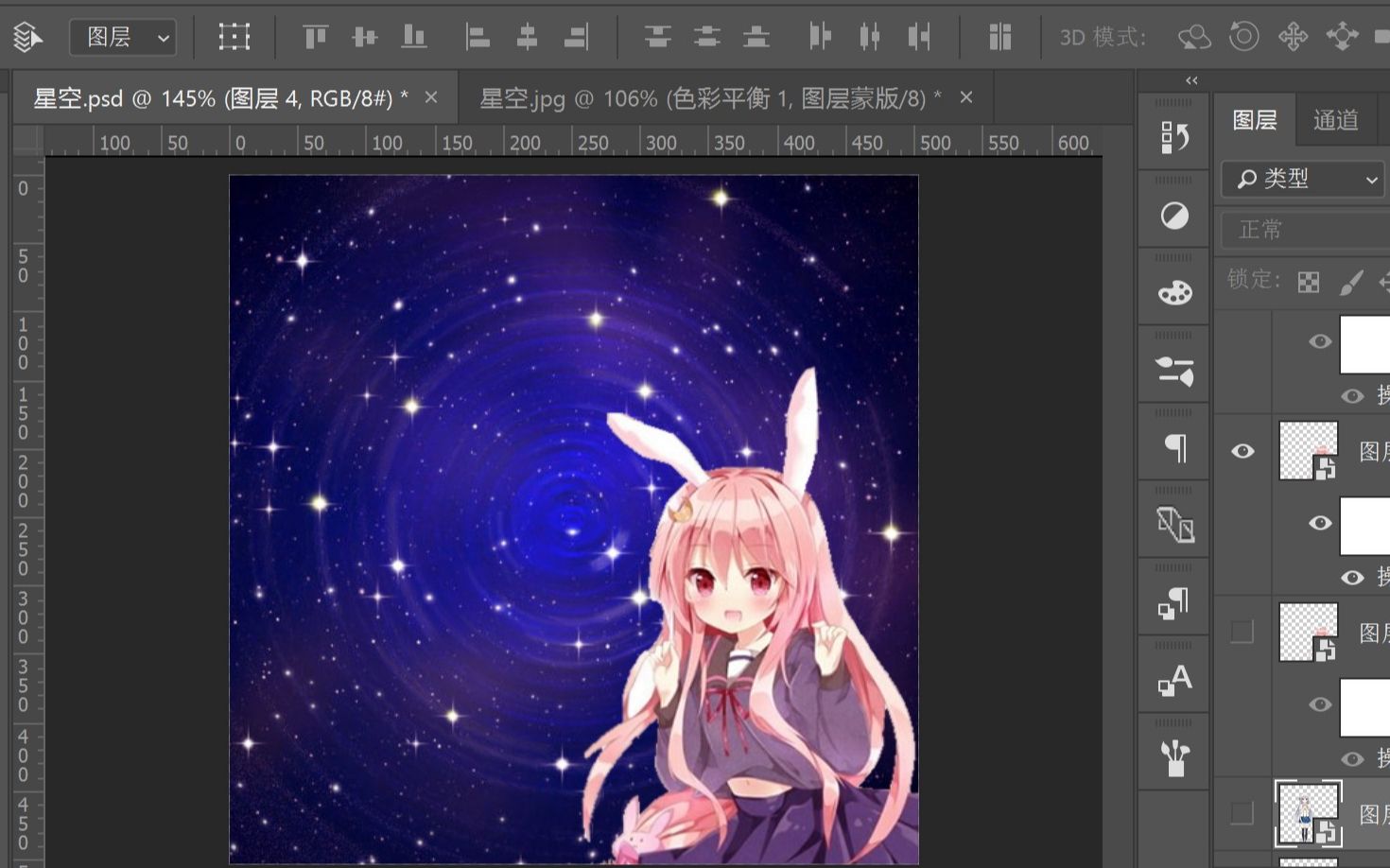Image resolution: width=1390 pixels, height=868 pixels.
Task: Show the hidden pink-haired smart object layer
Action: click(x=1242, y=632)
